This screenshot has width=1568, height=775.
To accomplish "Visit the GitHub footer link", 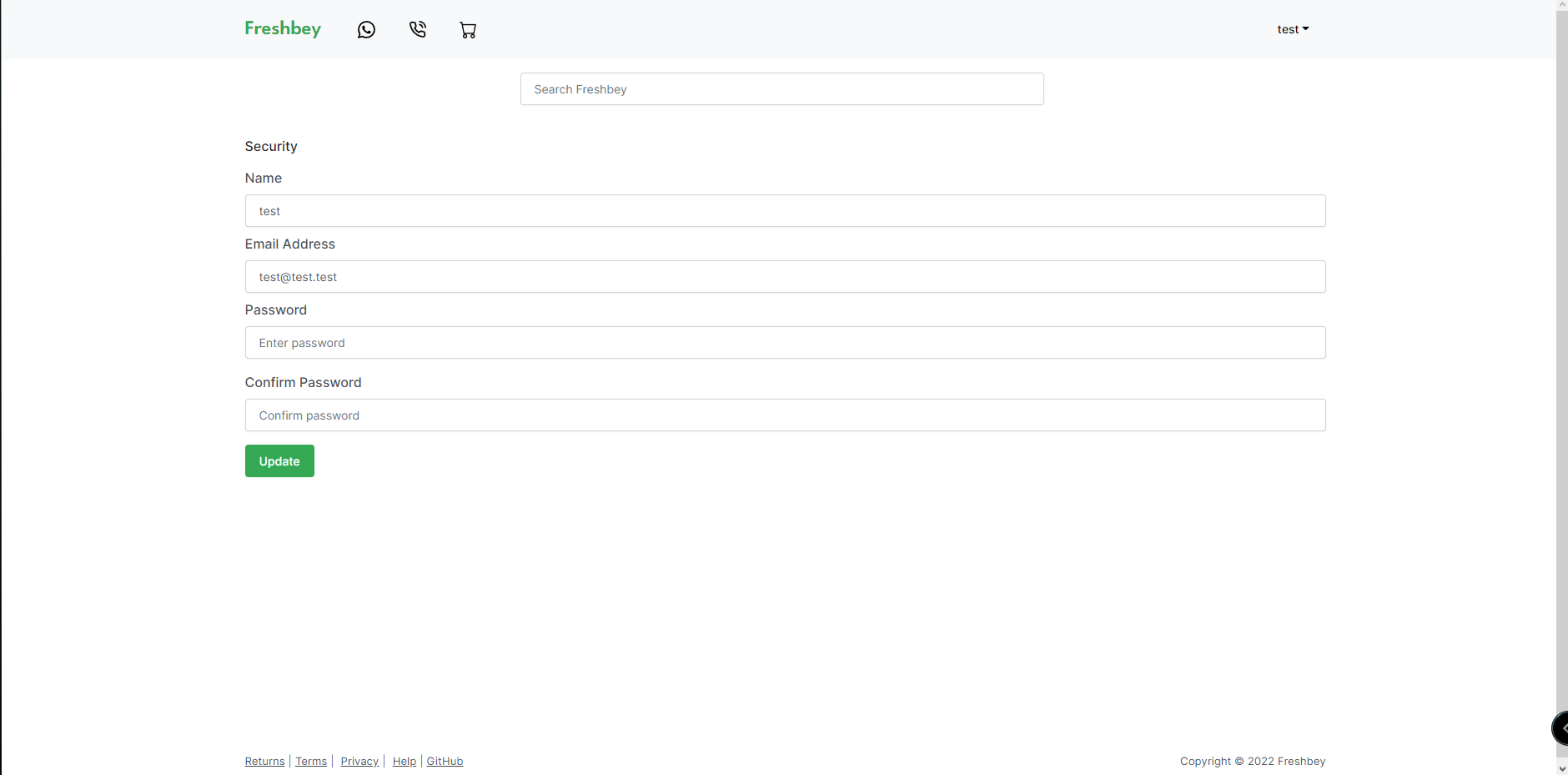I will pyautogui.click(x=445, y=762).
